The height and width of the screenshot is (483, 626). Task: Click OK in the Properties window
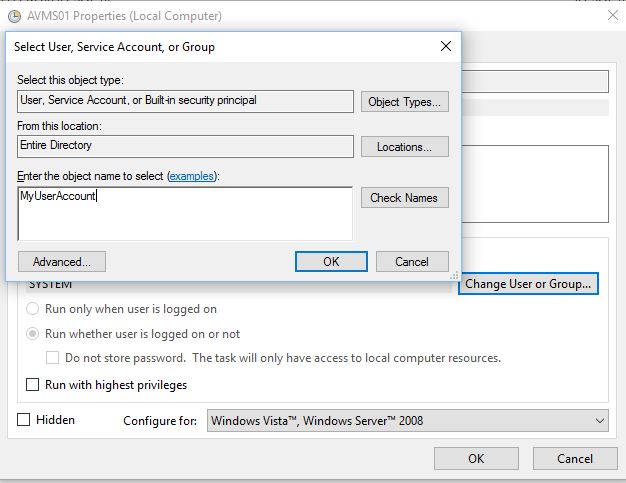coord(476,458)
